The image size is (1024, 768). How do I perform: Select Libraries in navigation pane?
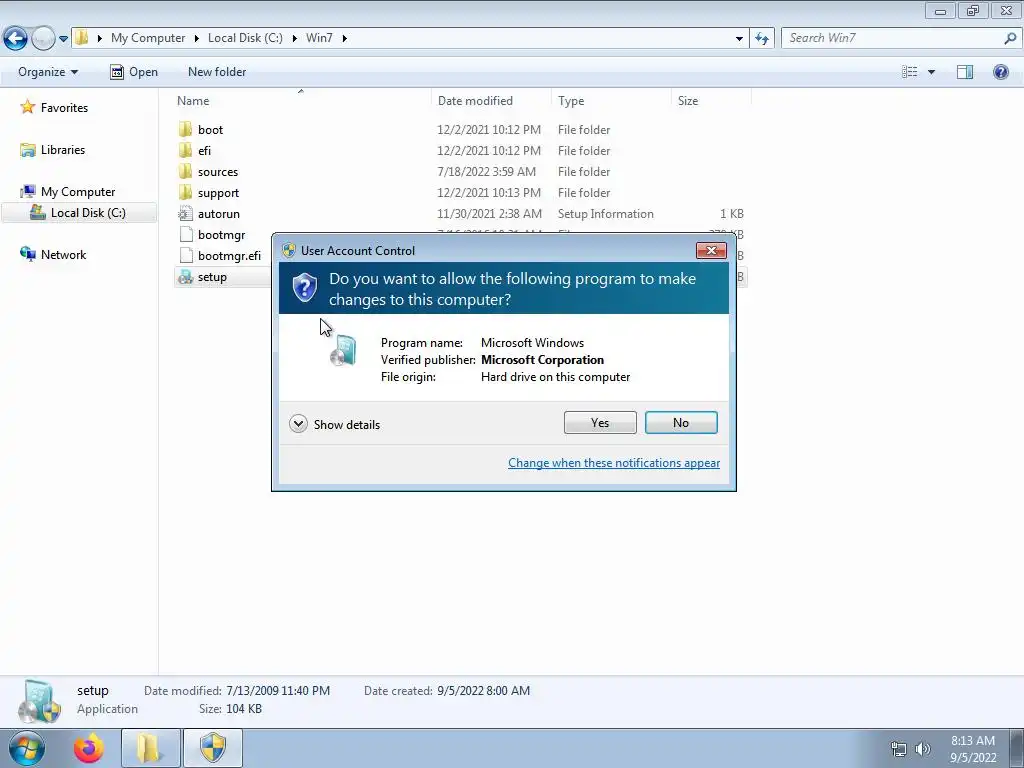pyautogui.click(x=63, y=150)
